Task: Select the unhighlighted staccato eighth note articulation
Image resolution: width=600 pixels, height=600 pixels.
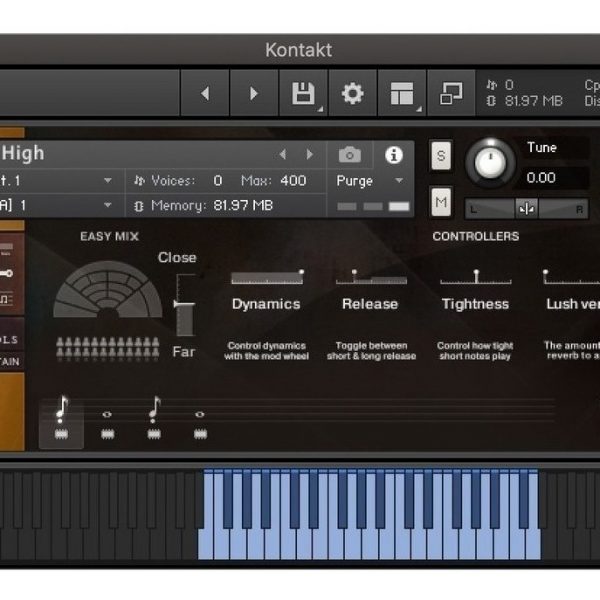Action: click(x=154, y=409)
